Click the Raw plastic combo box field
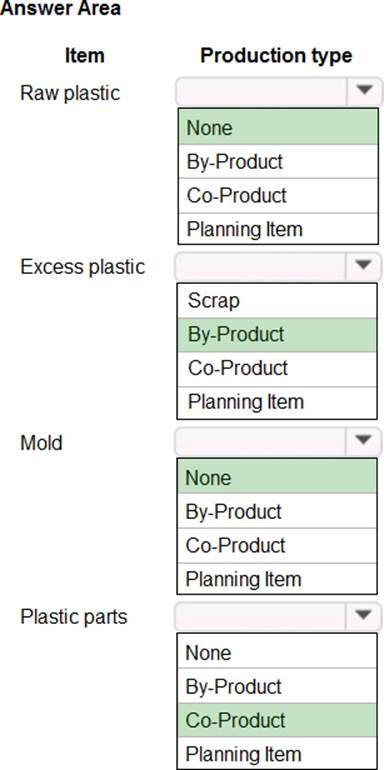The width and height of the screenshot is (384, 770). point(278,91)
